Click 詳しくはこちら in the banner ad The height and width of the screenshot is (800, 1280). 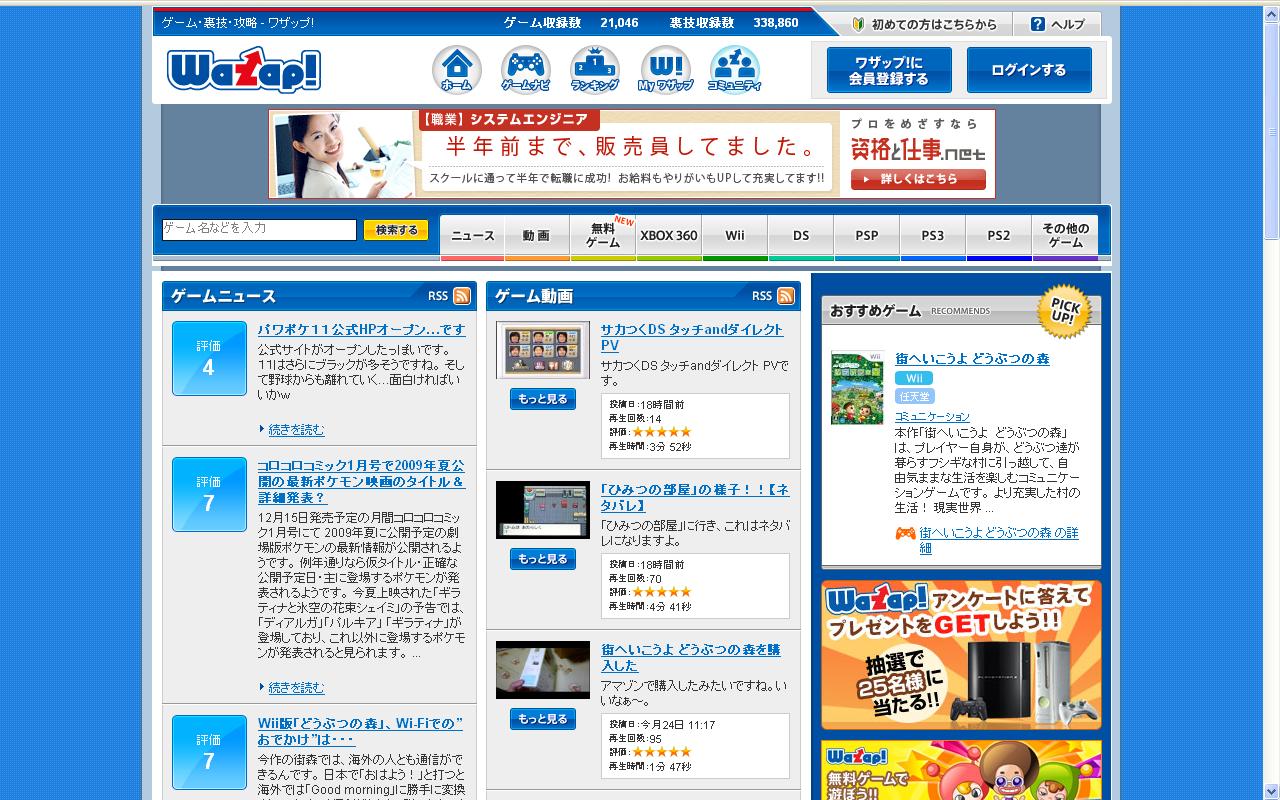coord(918,179)
